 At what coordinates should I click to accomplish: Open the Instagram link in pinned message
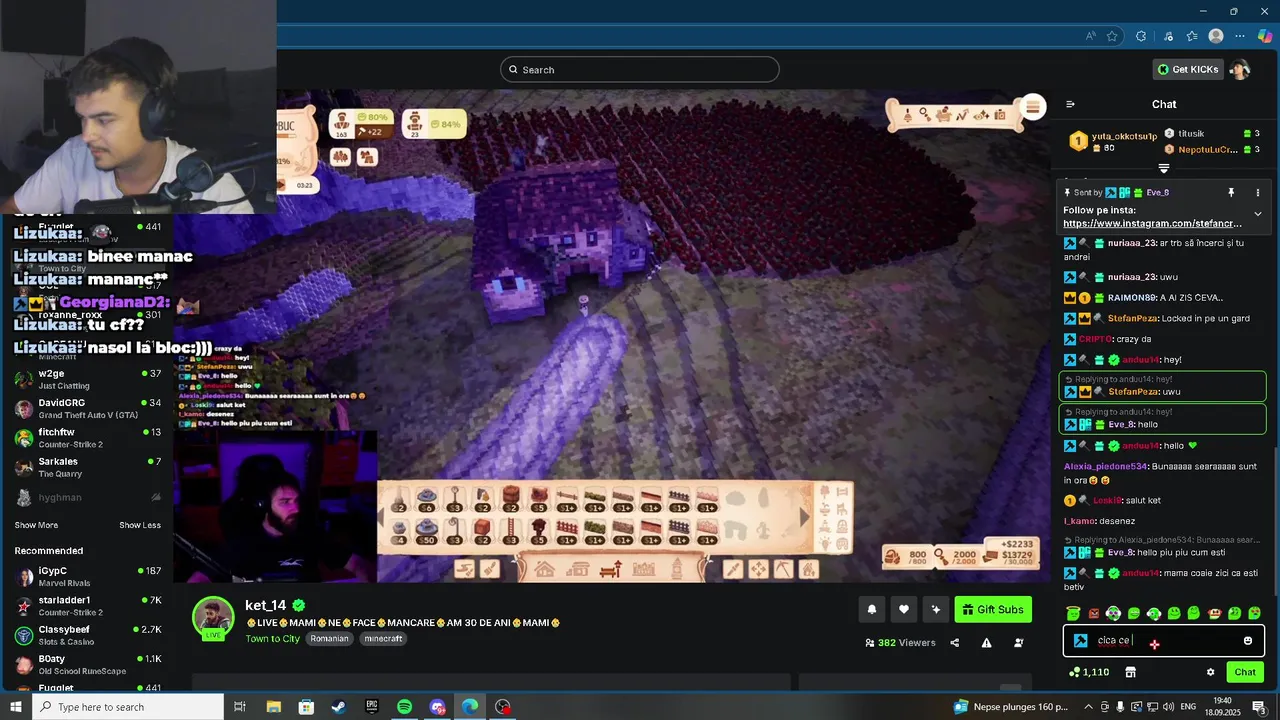[1152, 224]
